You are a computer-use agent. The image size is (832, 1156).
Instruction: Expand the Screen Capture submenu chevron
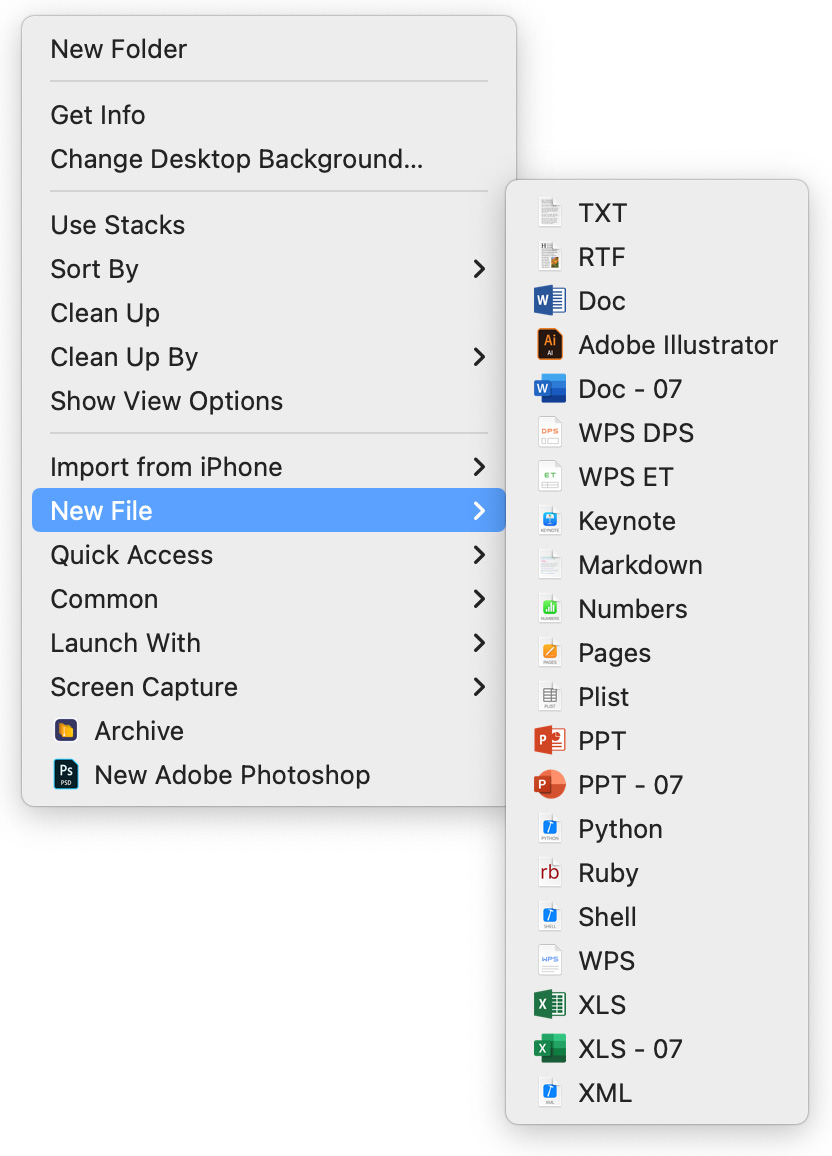479,687
